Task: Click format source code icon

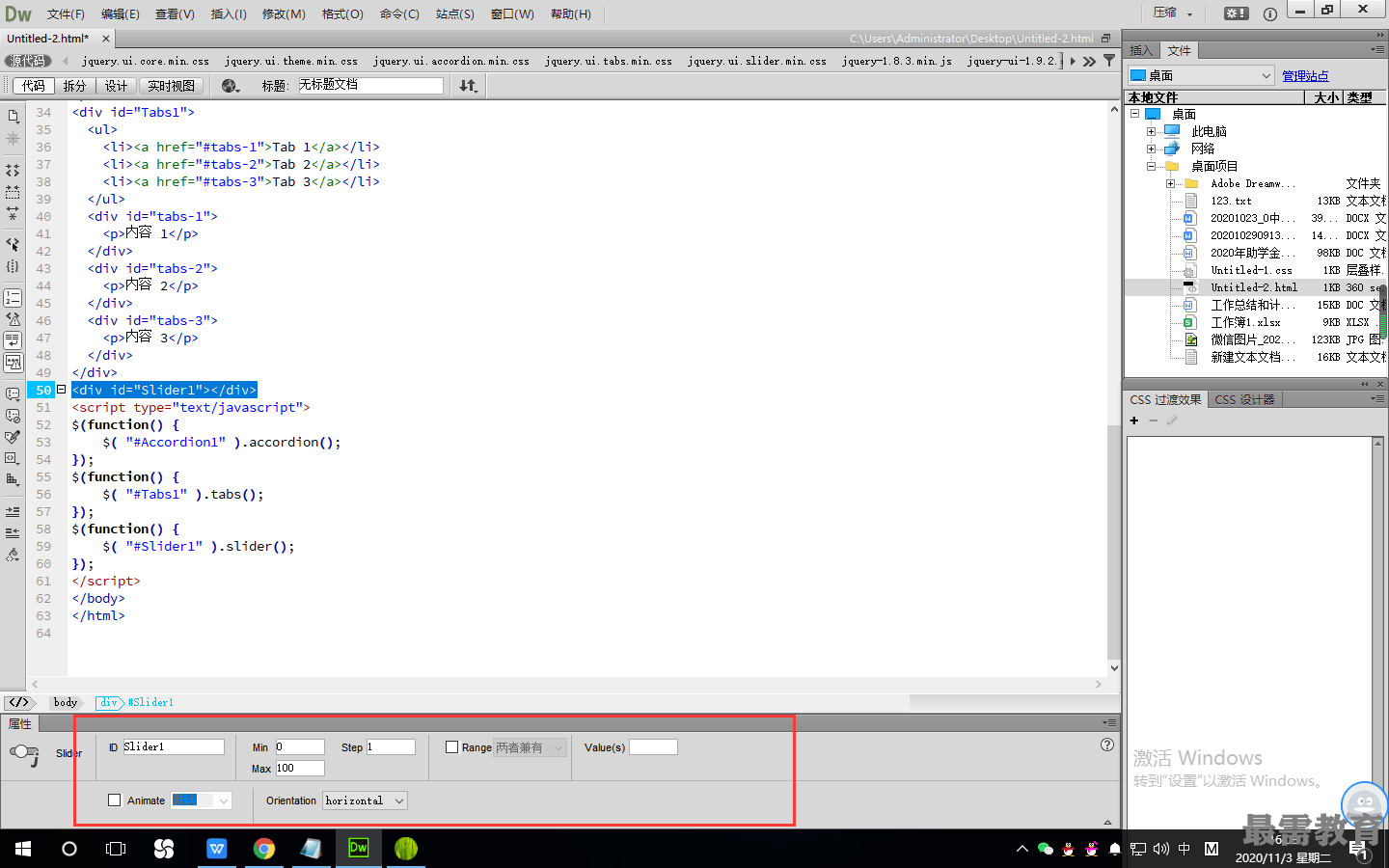Action: 13,555
